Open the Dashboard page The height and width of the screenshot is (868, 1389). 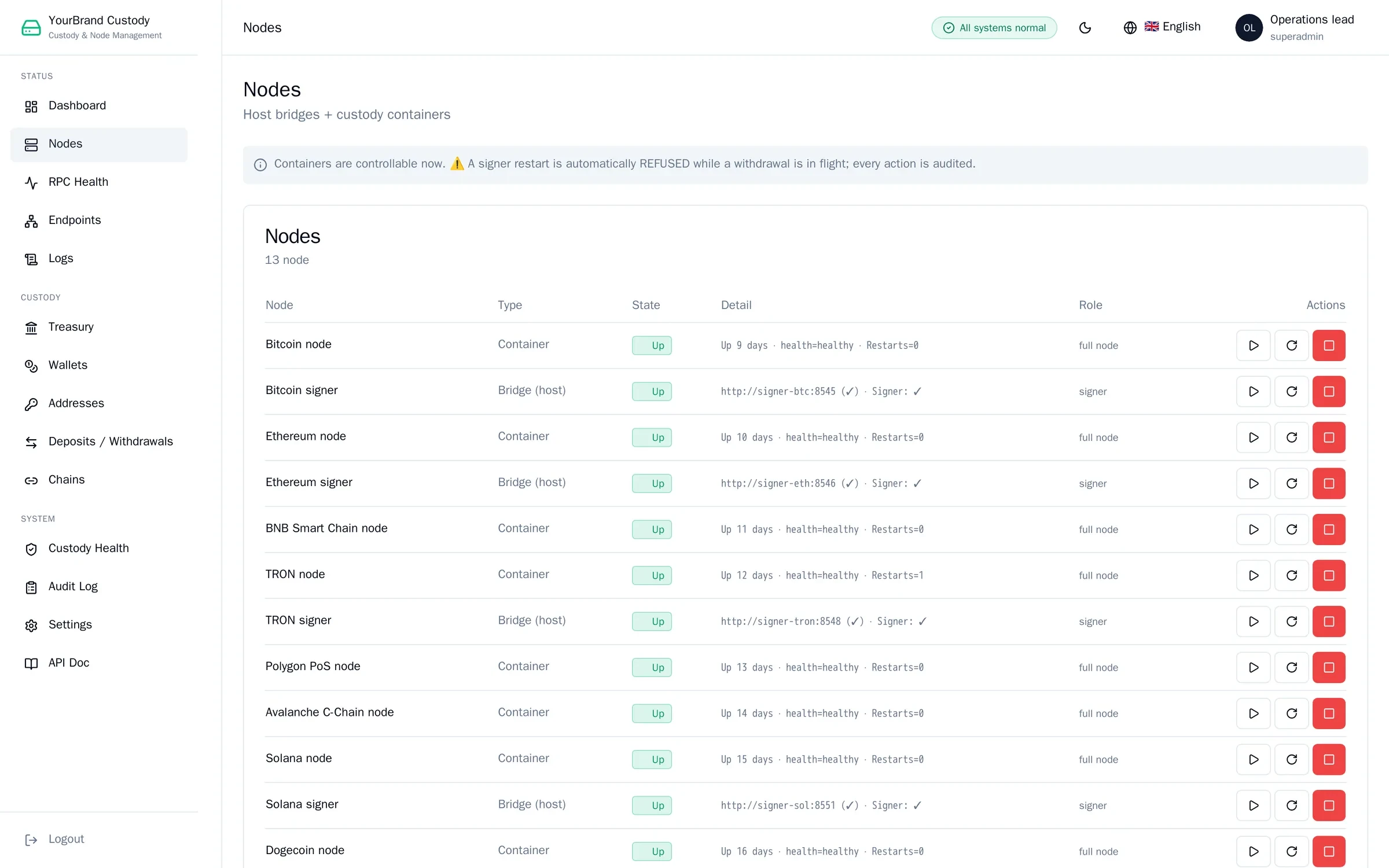click(x=99, y=106)
